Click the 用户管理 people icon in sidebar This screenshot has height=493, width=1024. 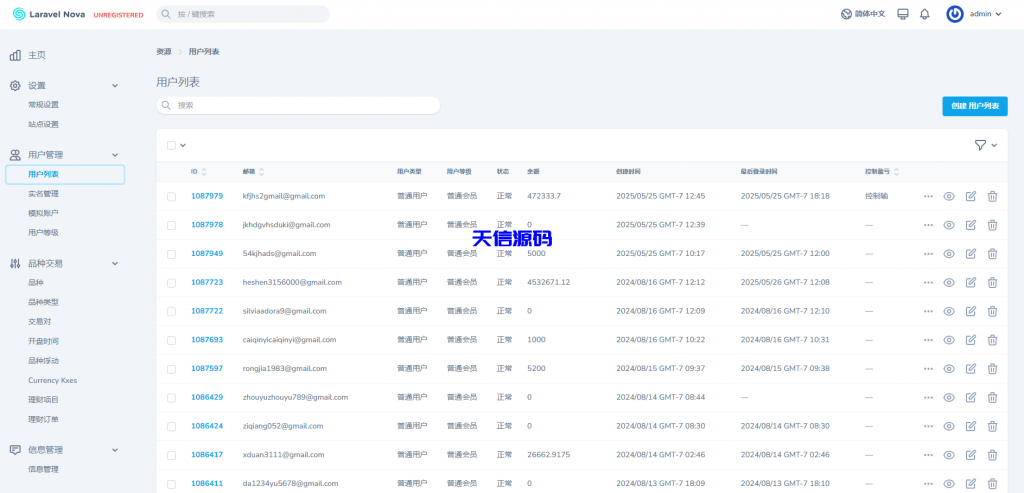pyautogui.click(x=15, y=155)
